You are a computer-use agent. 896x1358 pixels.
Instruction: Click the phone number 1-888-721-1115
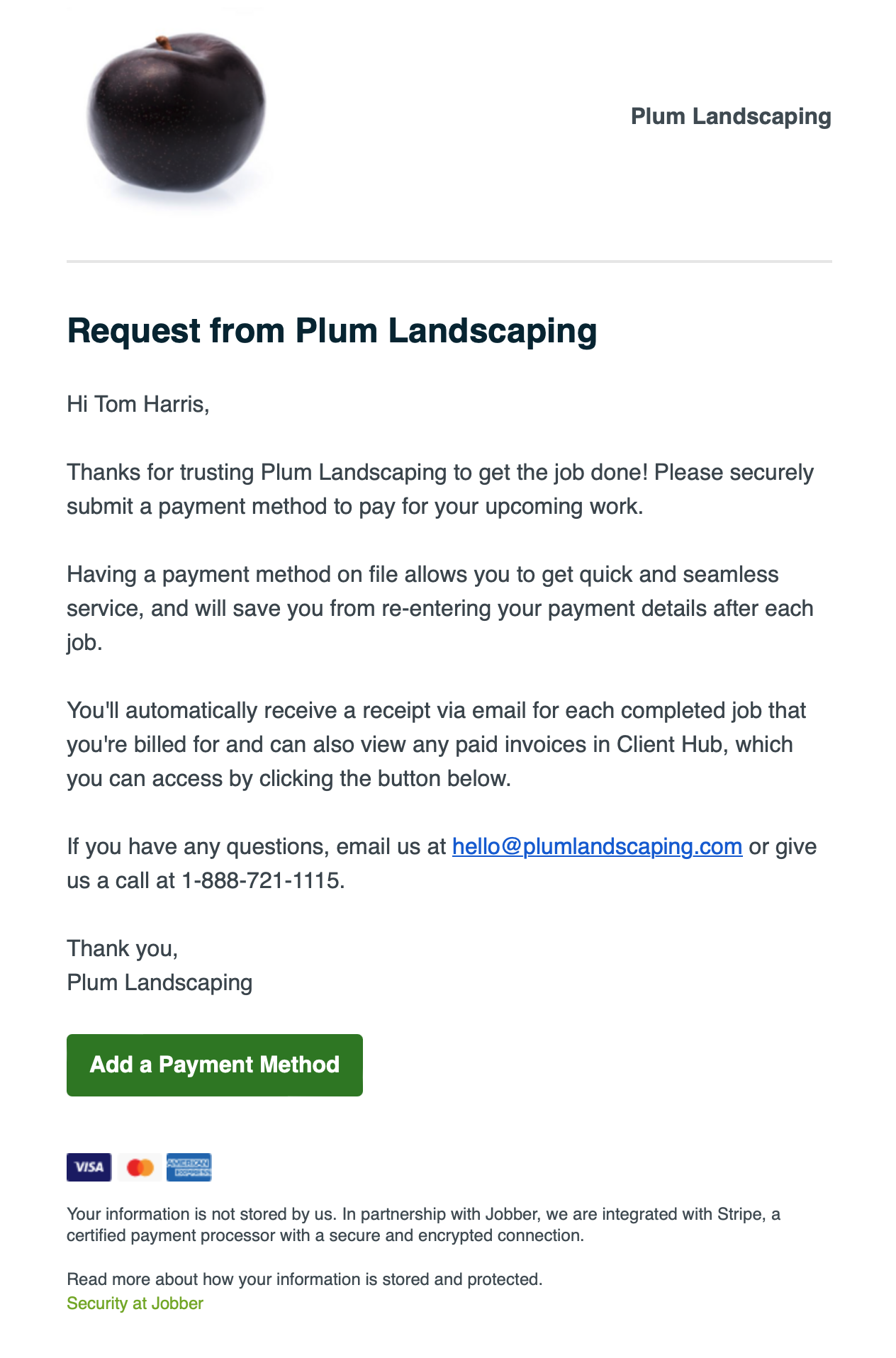coord(262,880)
